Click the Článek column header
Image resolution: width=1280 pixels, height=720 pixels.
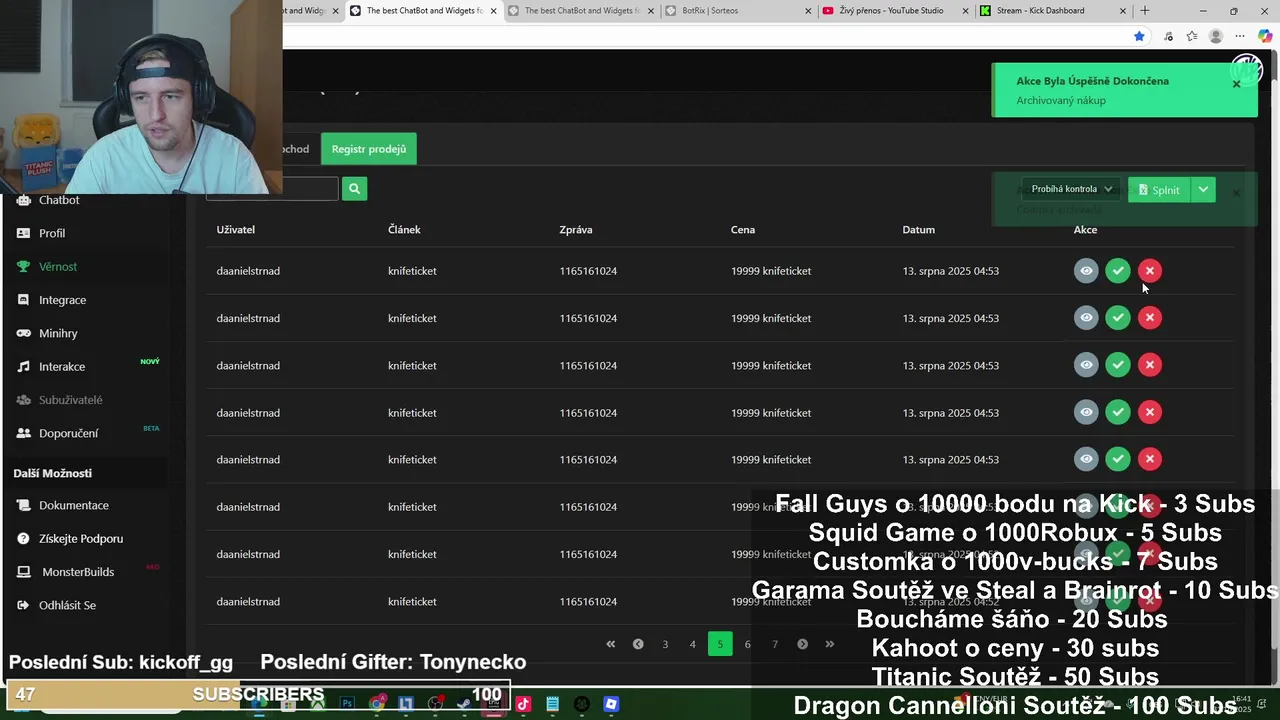tap(404, 230)
